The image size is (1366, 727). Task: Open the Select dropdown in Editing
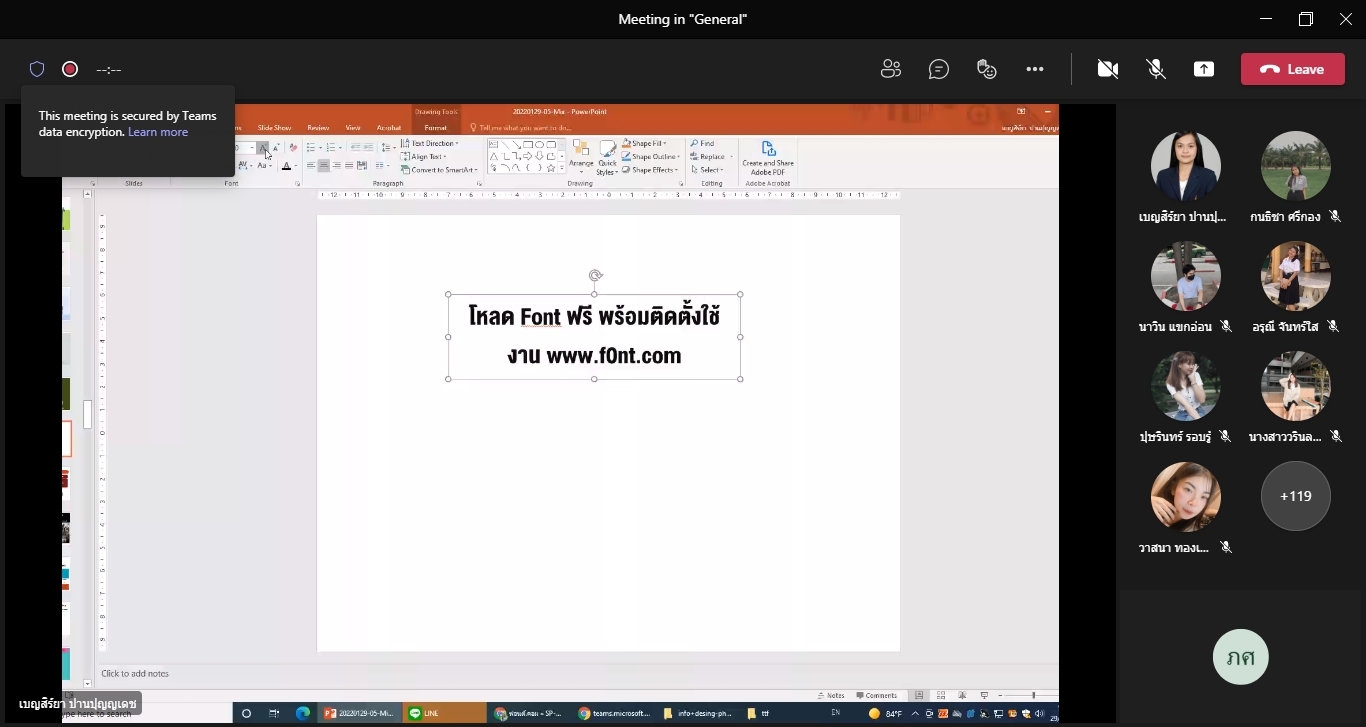pos(706,170)
